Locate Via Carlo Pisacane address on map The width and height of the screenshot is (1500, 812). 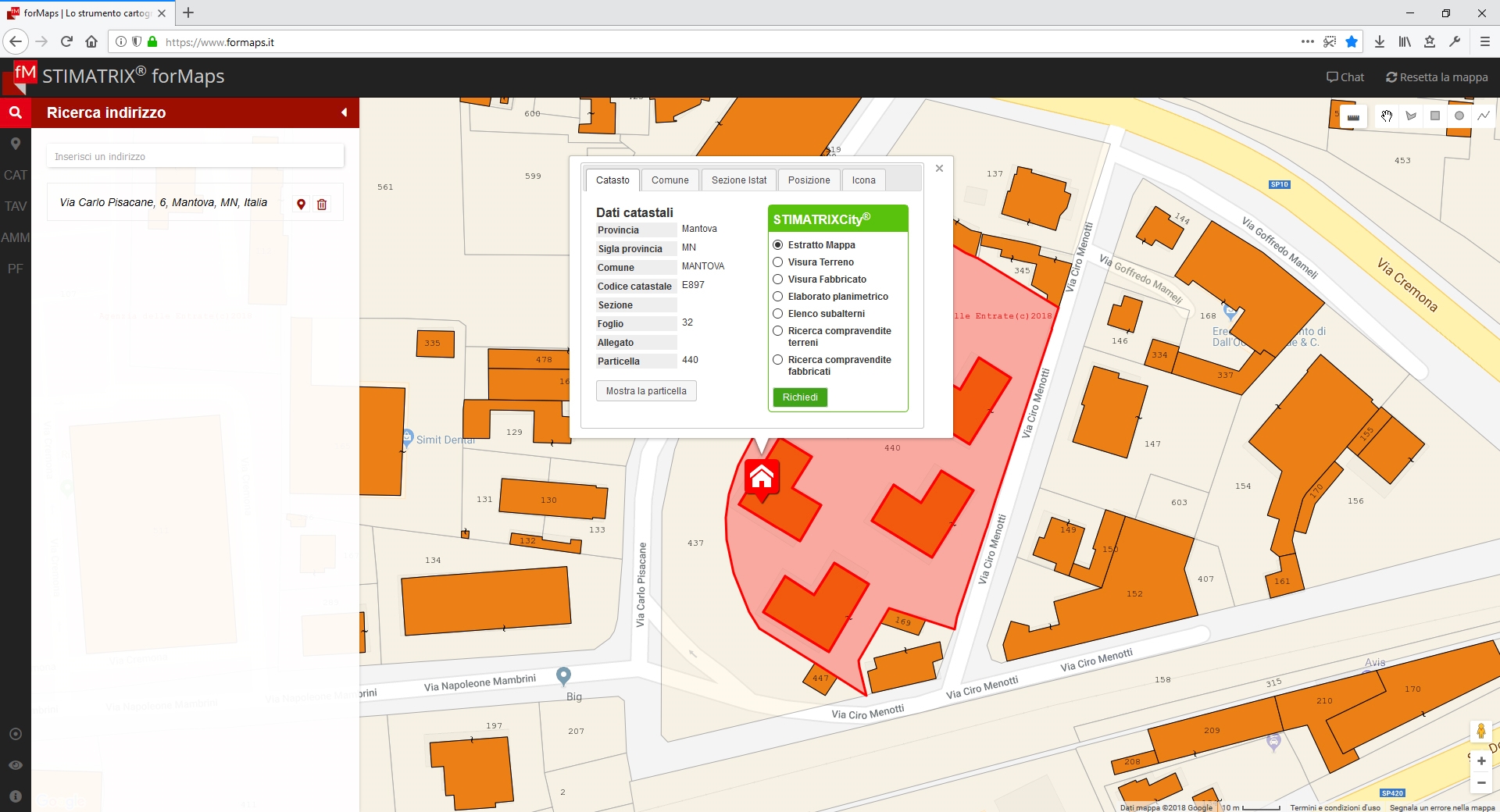coord(301,204)
